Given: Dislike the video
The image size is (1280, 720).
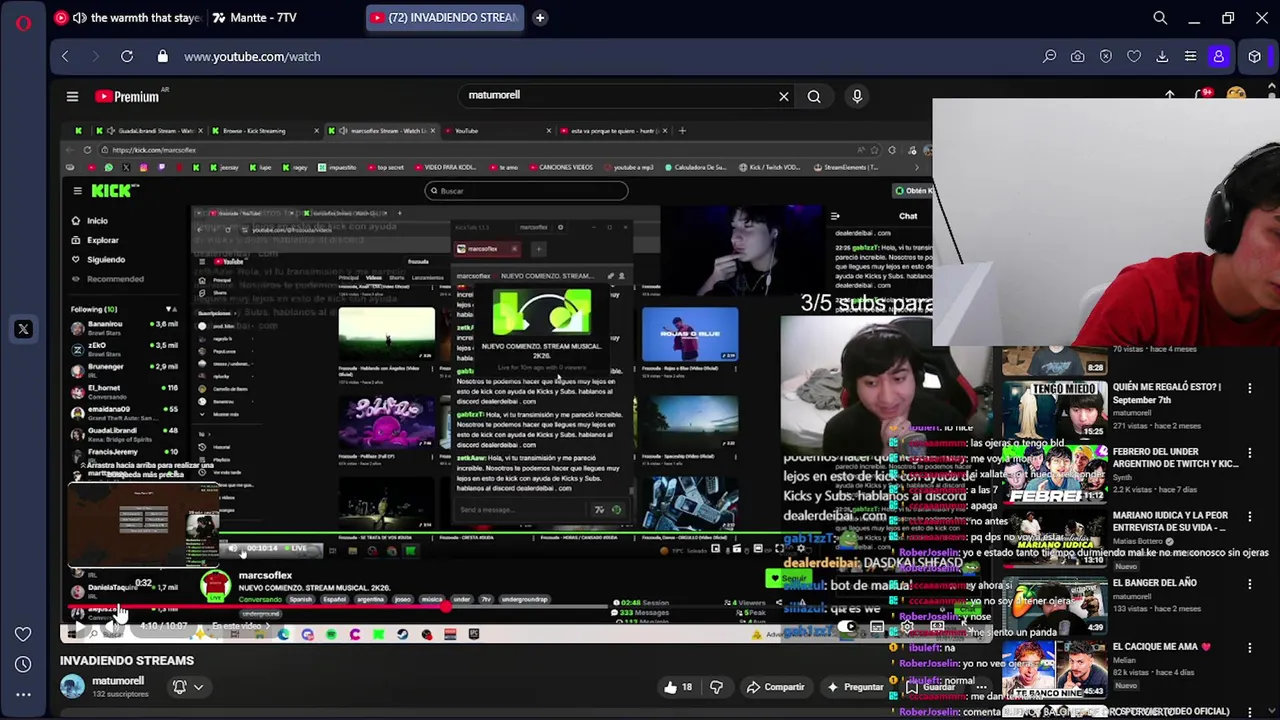Looking at the screenshot, I should [716, 687].
